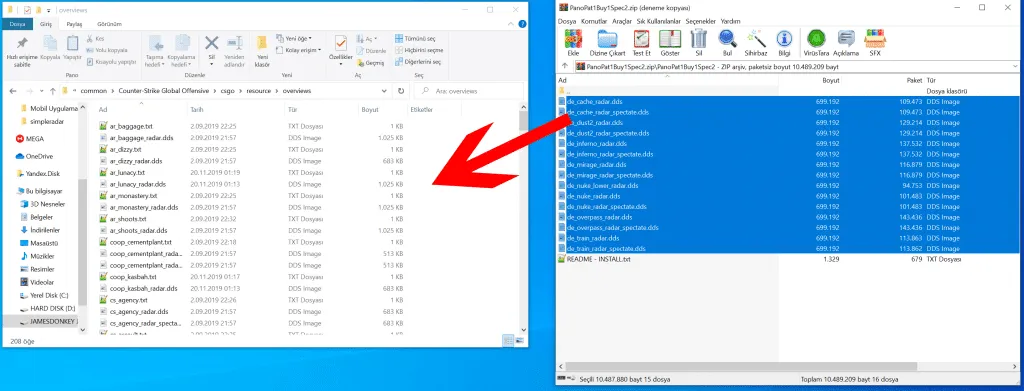
Task: Open the SFX archive icon
Action: pos(874,42)
